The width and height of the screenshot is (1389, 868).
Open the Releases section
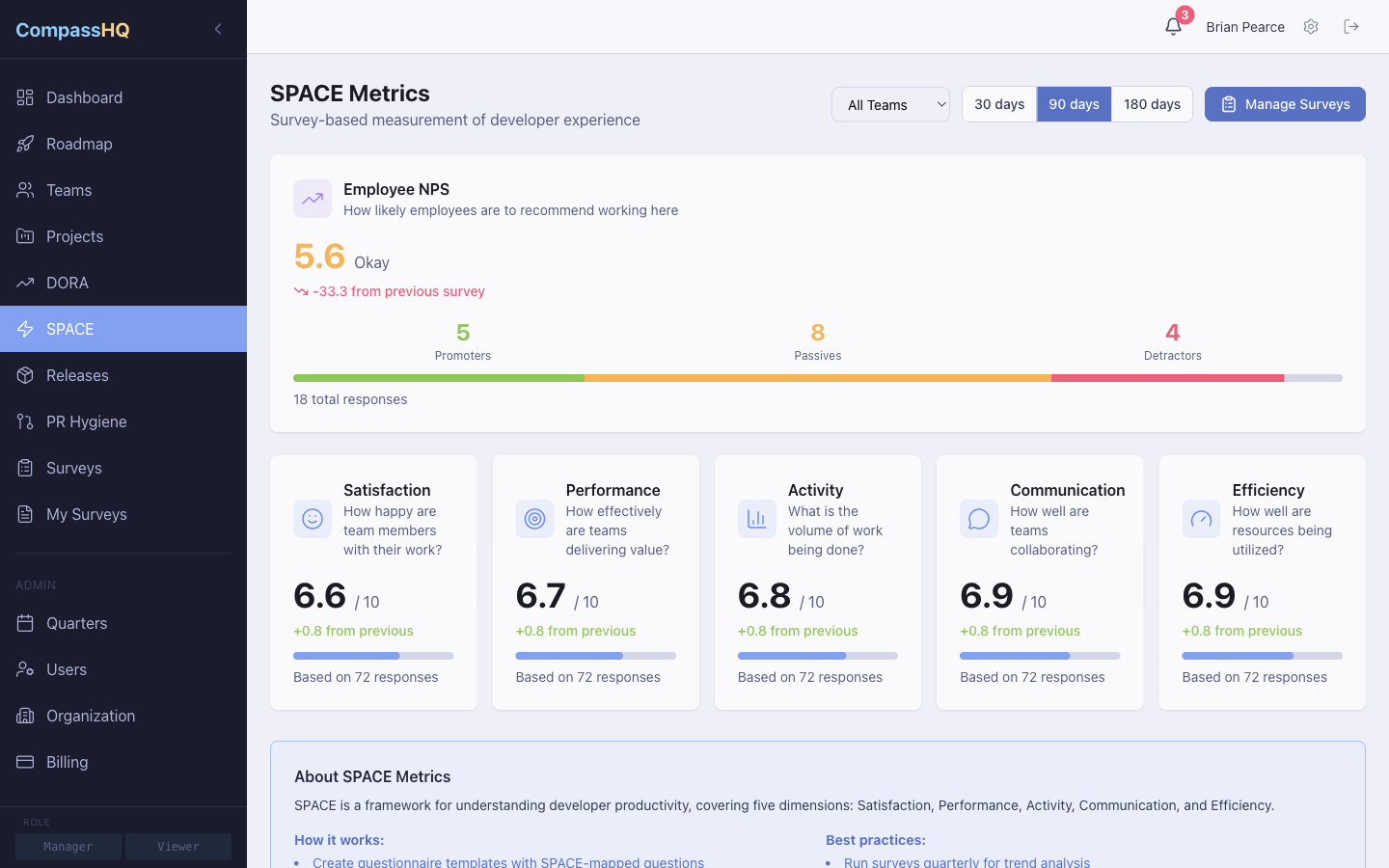click(x=79, y=375)
